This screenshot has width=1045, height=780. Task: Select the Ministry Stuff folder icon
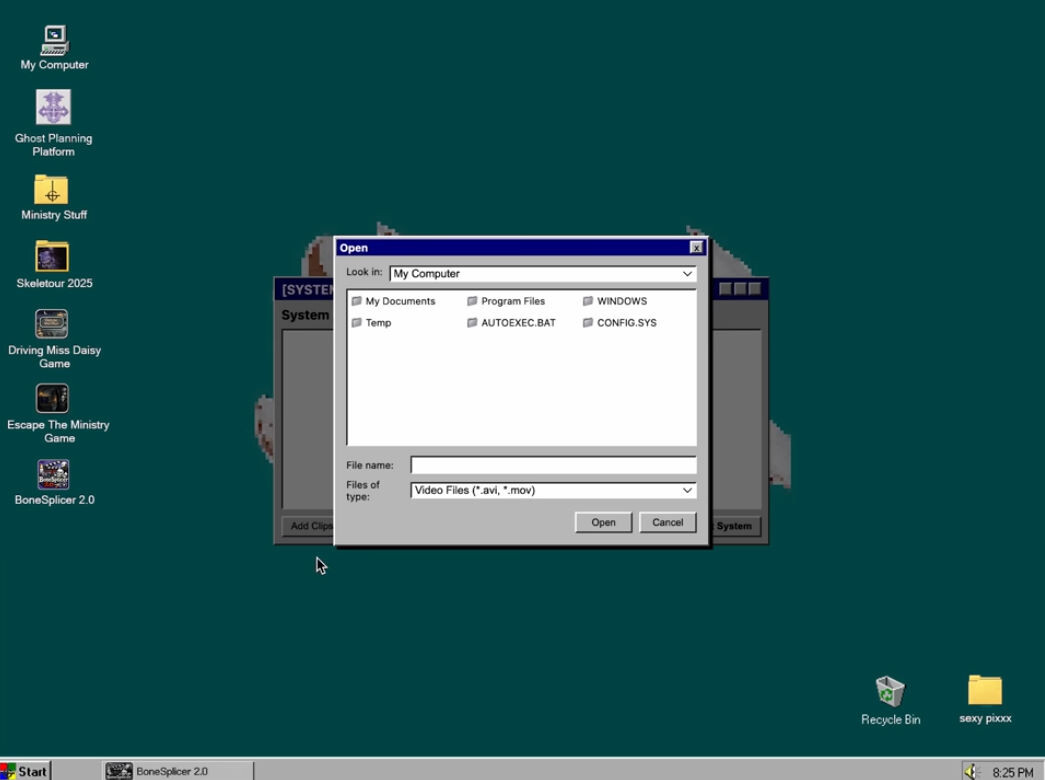[x=53, y=197]
